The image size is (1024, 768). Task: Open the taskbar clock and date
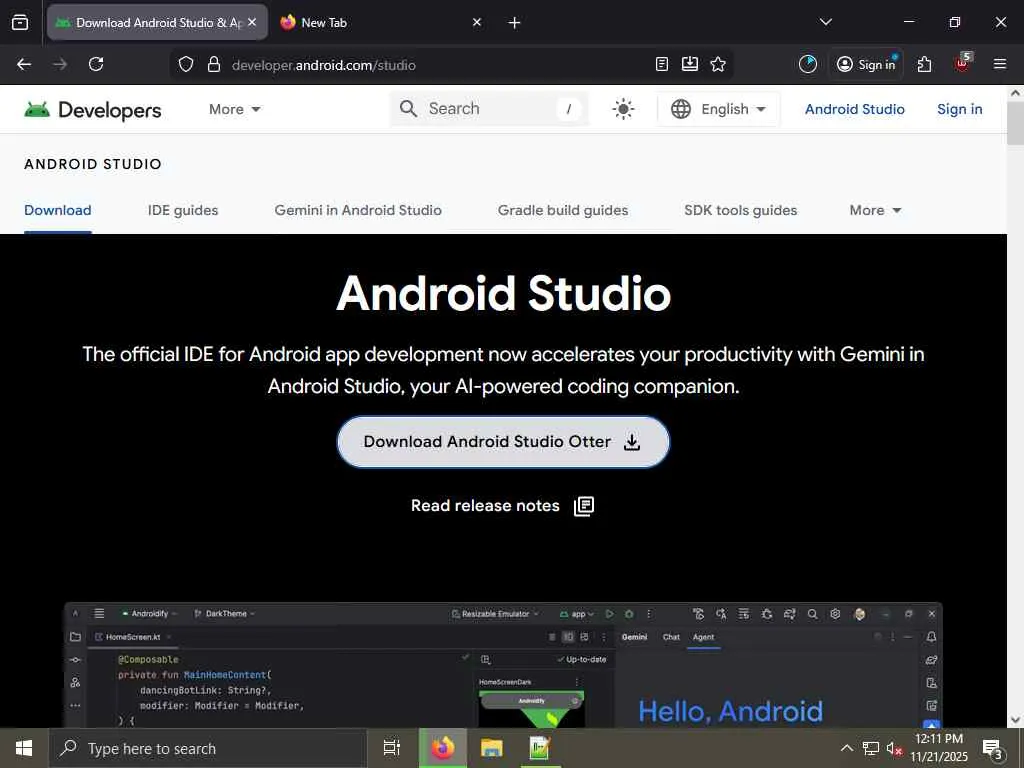939,748
